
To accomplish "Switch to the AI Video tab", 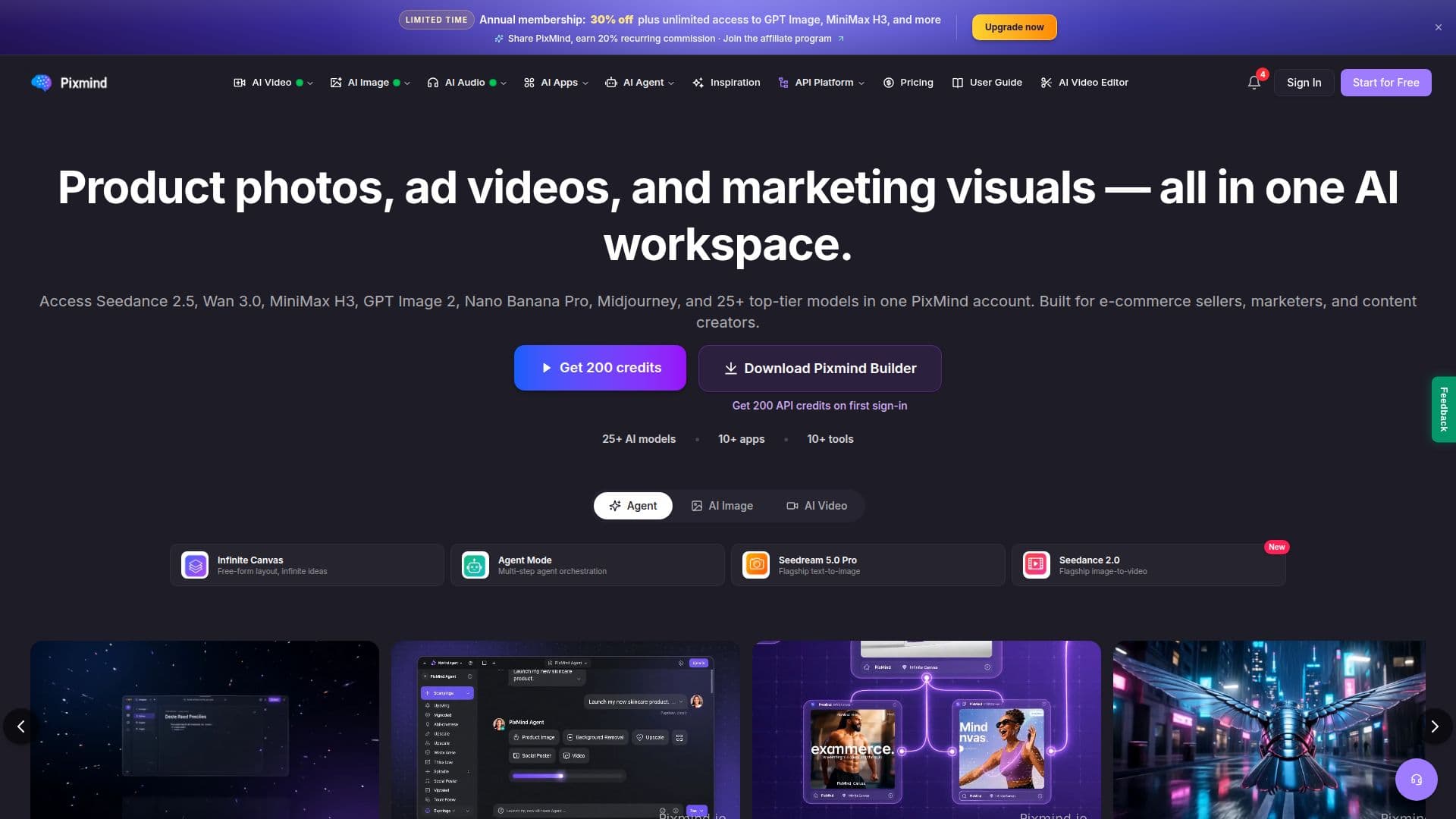I will pos(817,506).
